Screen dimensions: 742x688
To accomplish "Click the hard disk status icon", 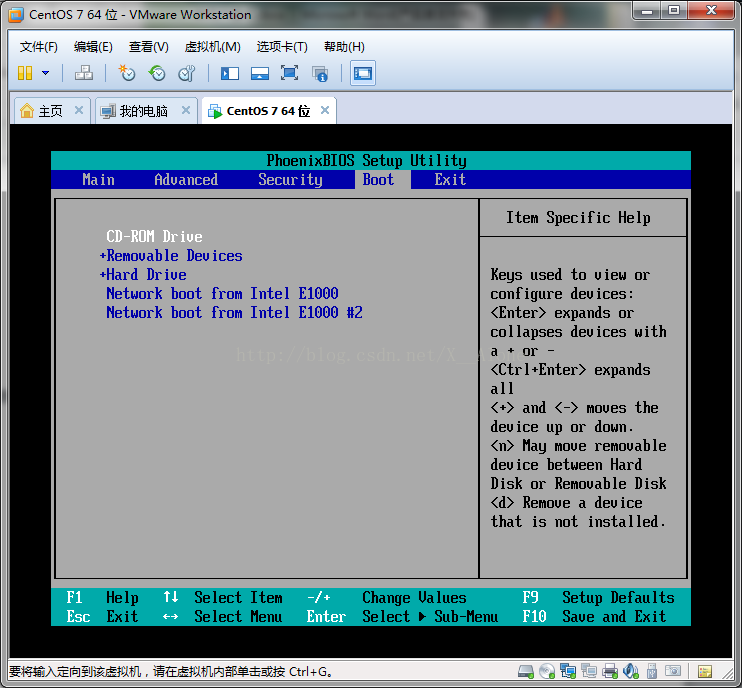I will click(526, 671).
